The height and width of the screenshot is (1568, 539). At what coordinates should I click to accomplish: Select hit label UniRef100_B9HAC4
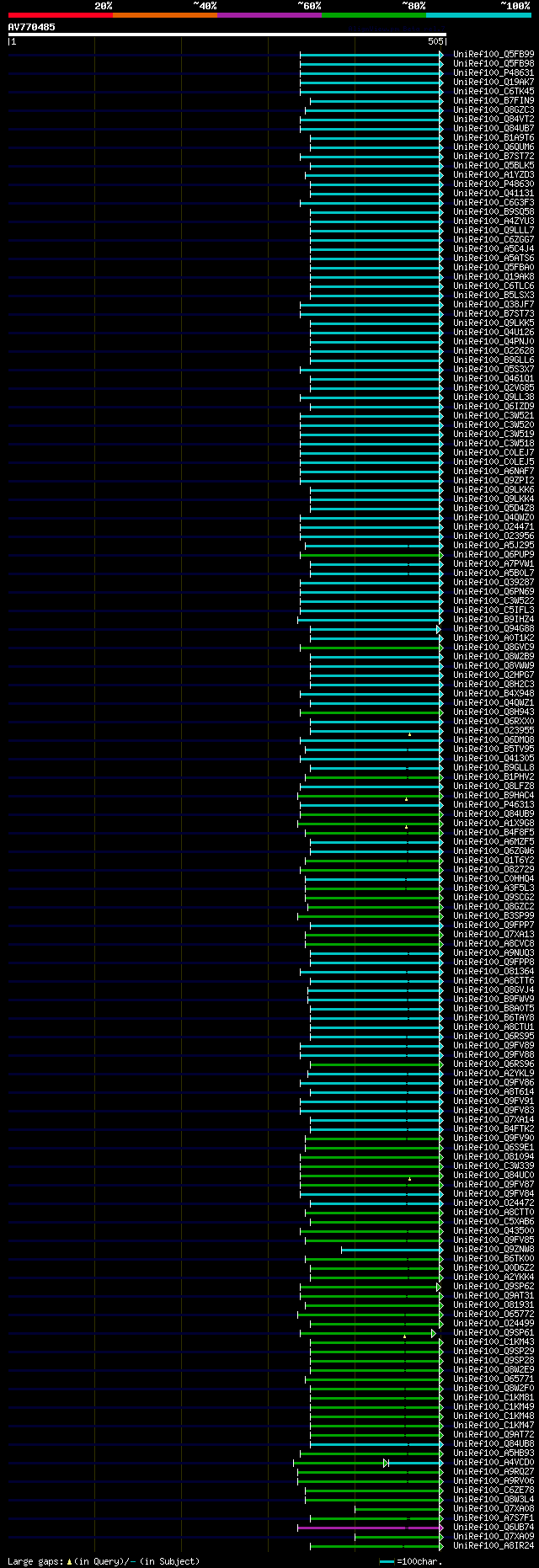[x=494, y=795]
